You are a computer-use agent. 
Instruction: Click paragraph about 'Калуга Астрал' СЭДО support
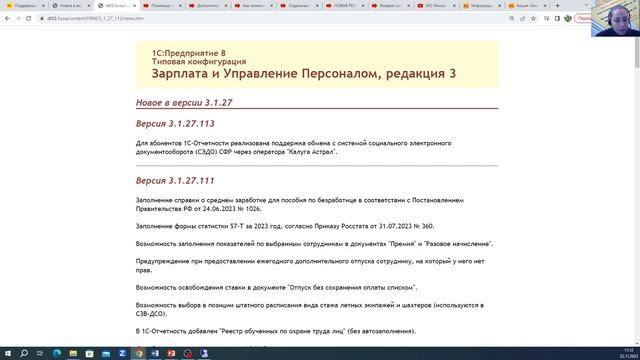(293, 147)
